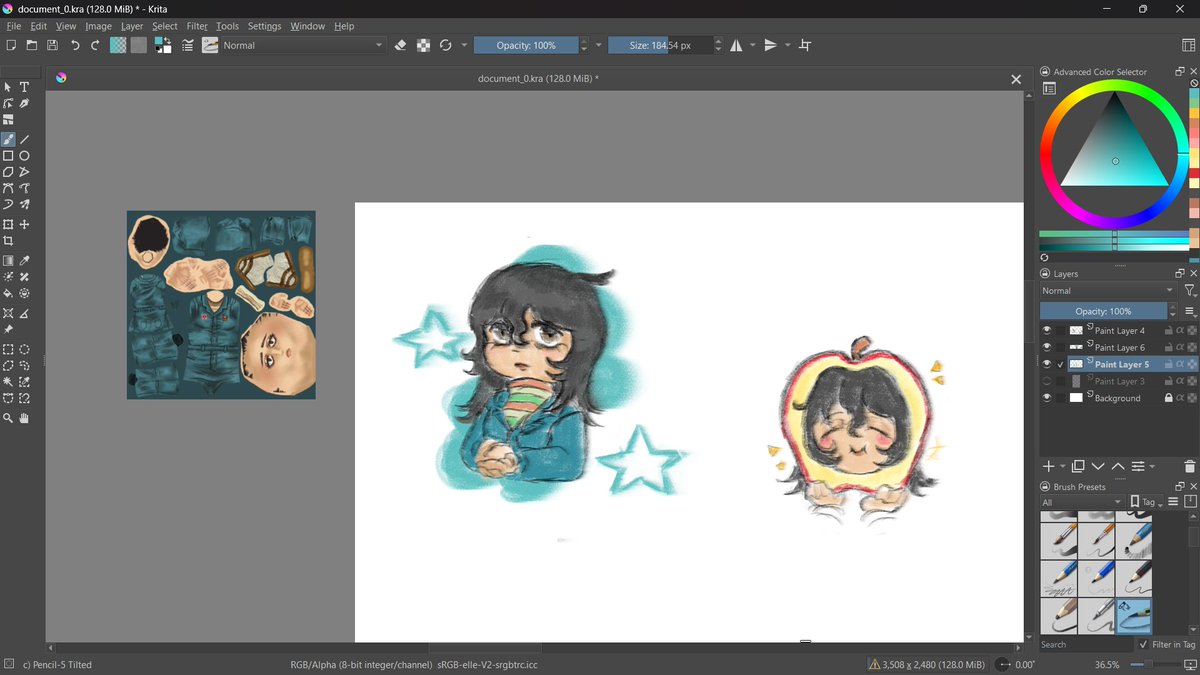Redo the last undone action
The height and width of the screenshot is (675, 1200).
click(x=95, y=45)
